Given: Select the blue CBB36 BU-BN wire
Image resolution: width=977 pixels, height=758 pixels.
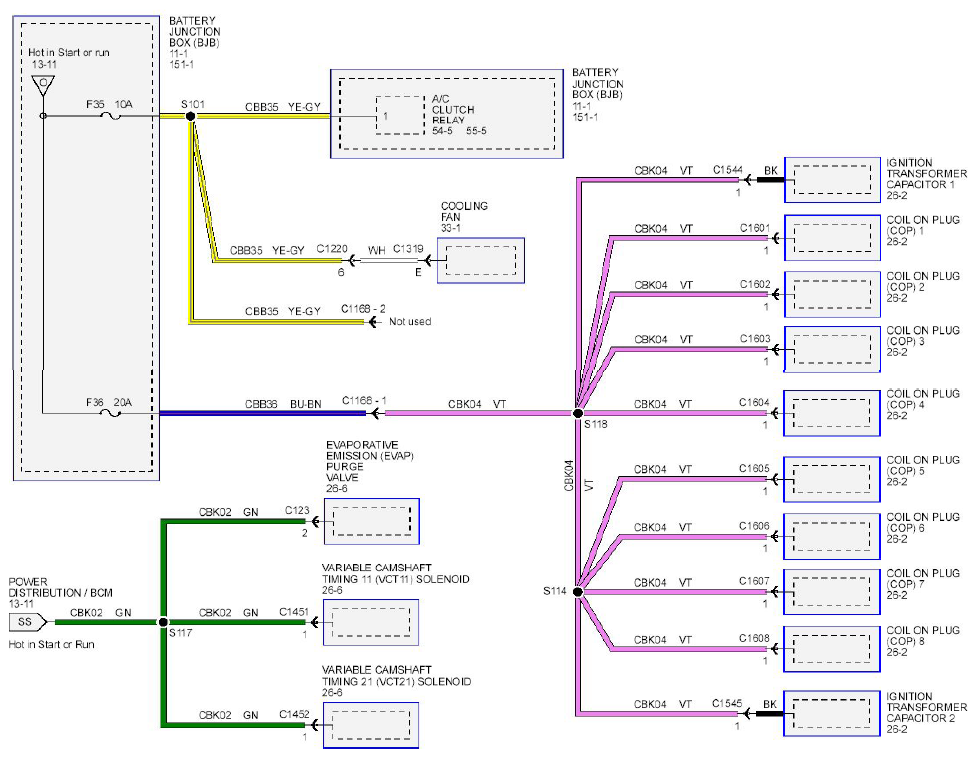Looking at the screenshot, I should [262, 413].
